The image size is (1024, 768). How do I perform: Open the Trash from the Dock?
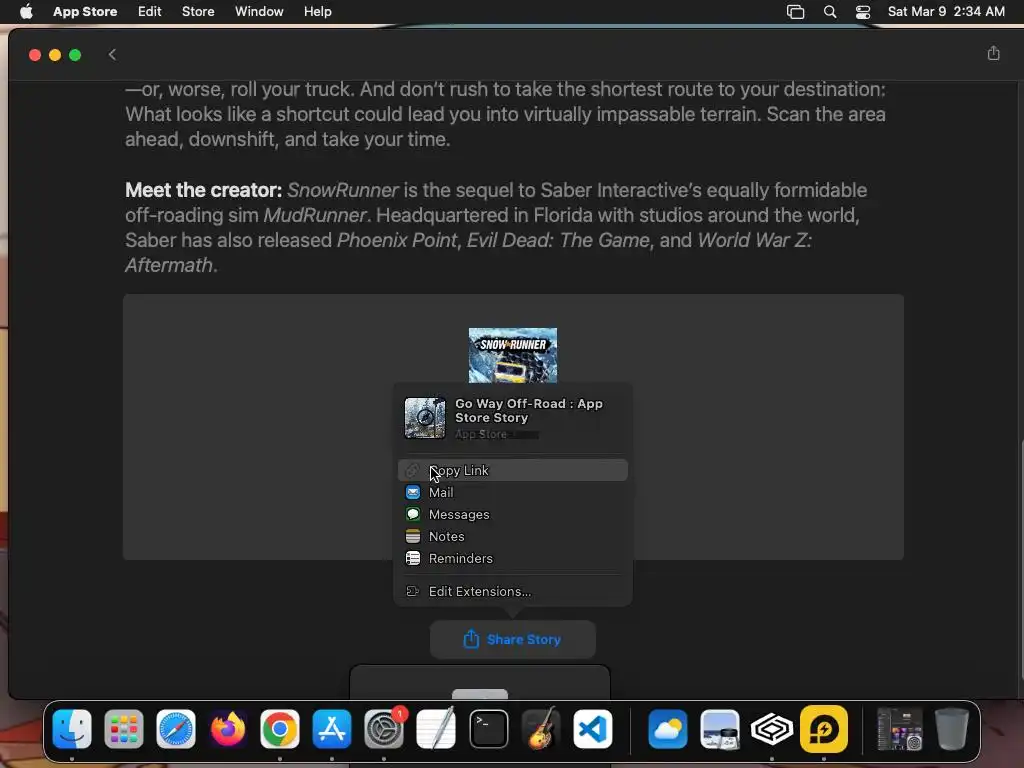(952, 729)
